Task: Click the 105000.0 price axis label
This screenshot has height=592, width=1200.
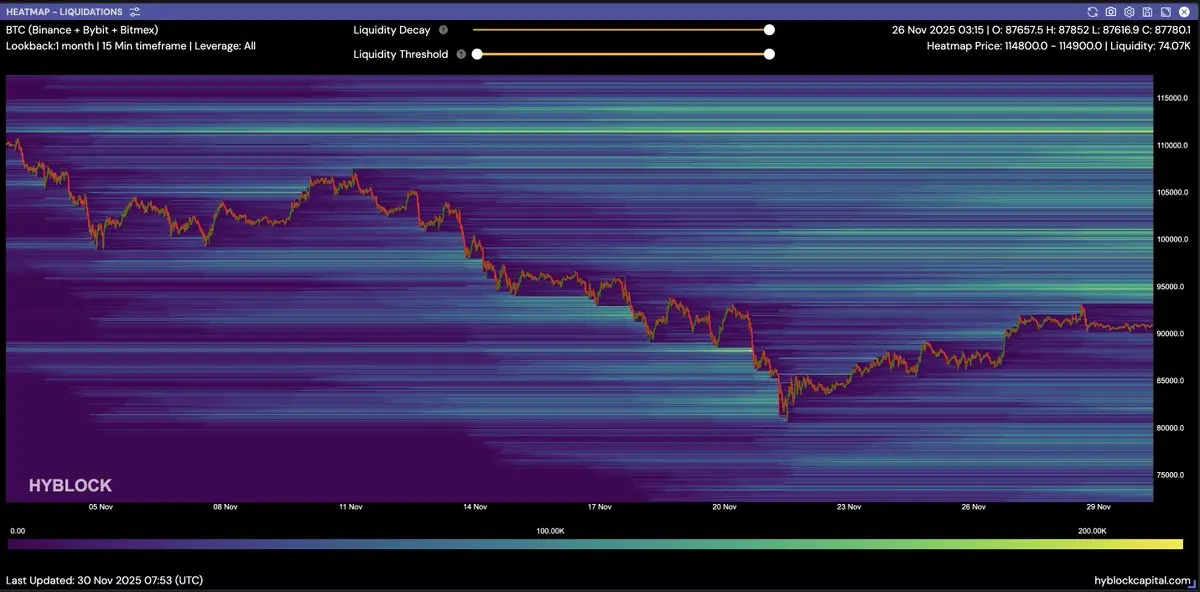Action: point(1172,192)
